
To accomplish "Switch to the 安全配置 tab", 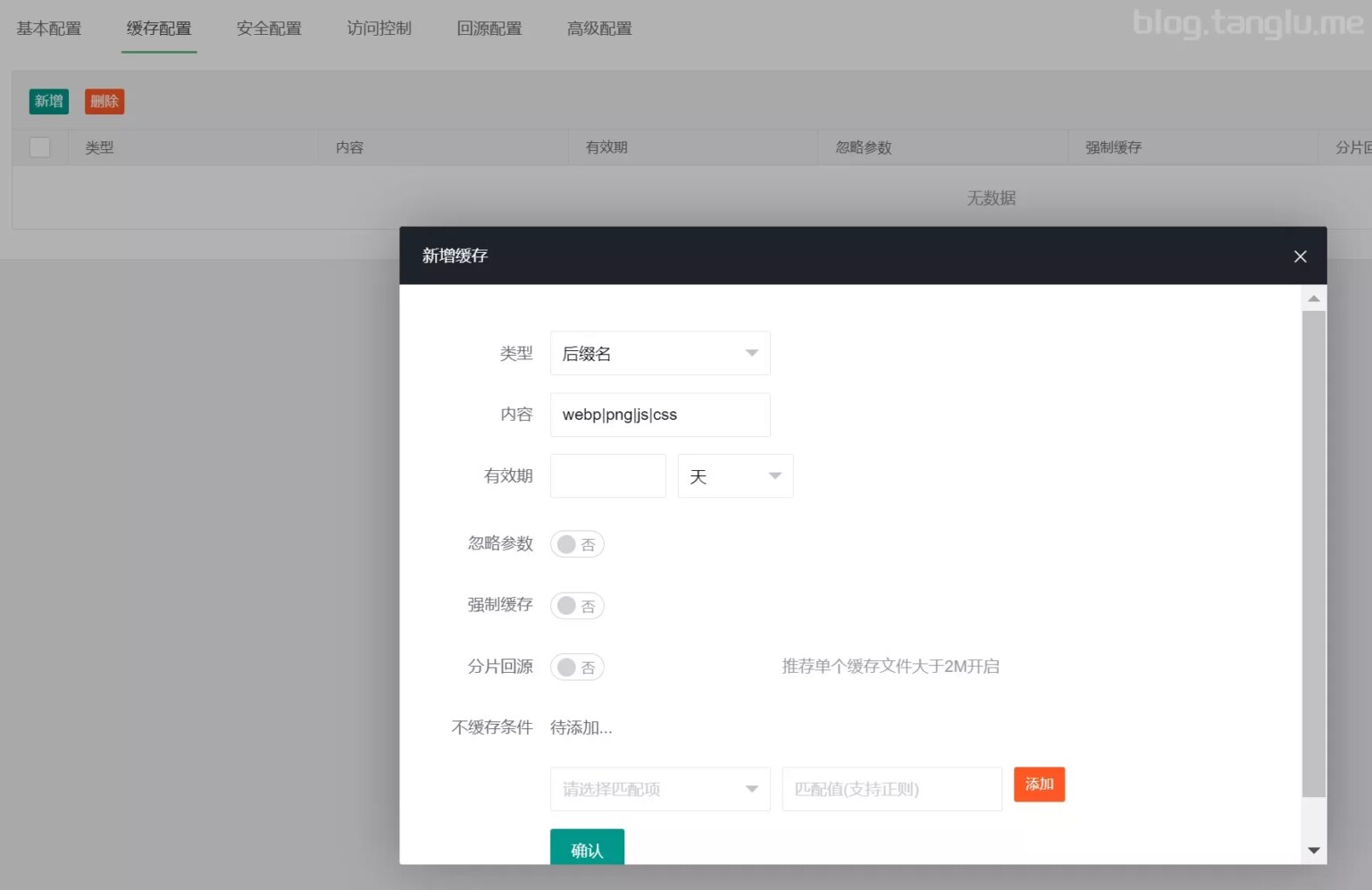I will point(268,28).
